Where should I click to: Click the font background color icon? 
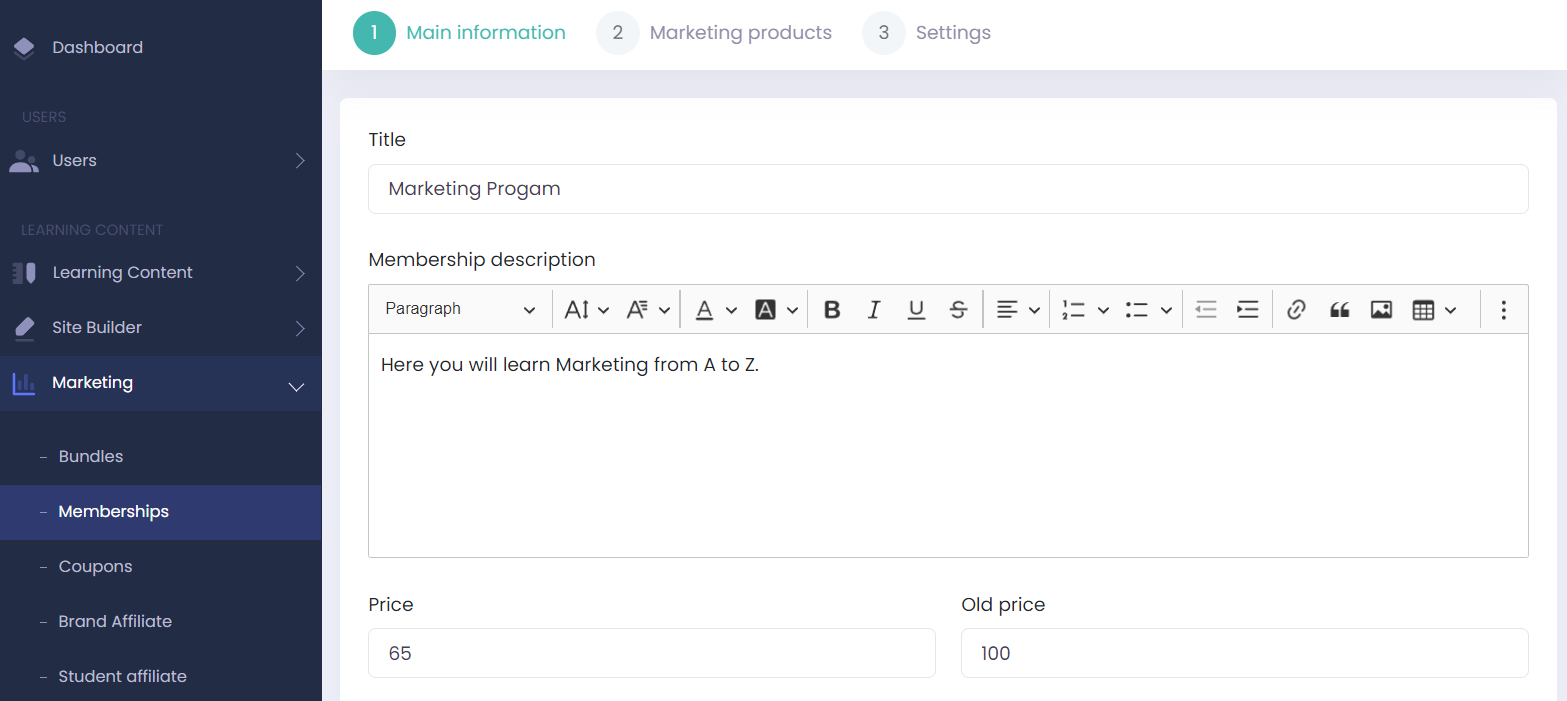766,310
